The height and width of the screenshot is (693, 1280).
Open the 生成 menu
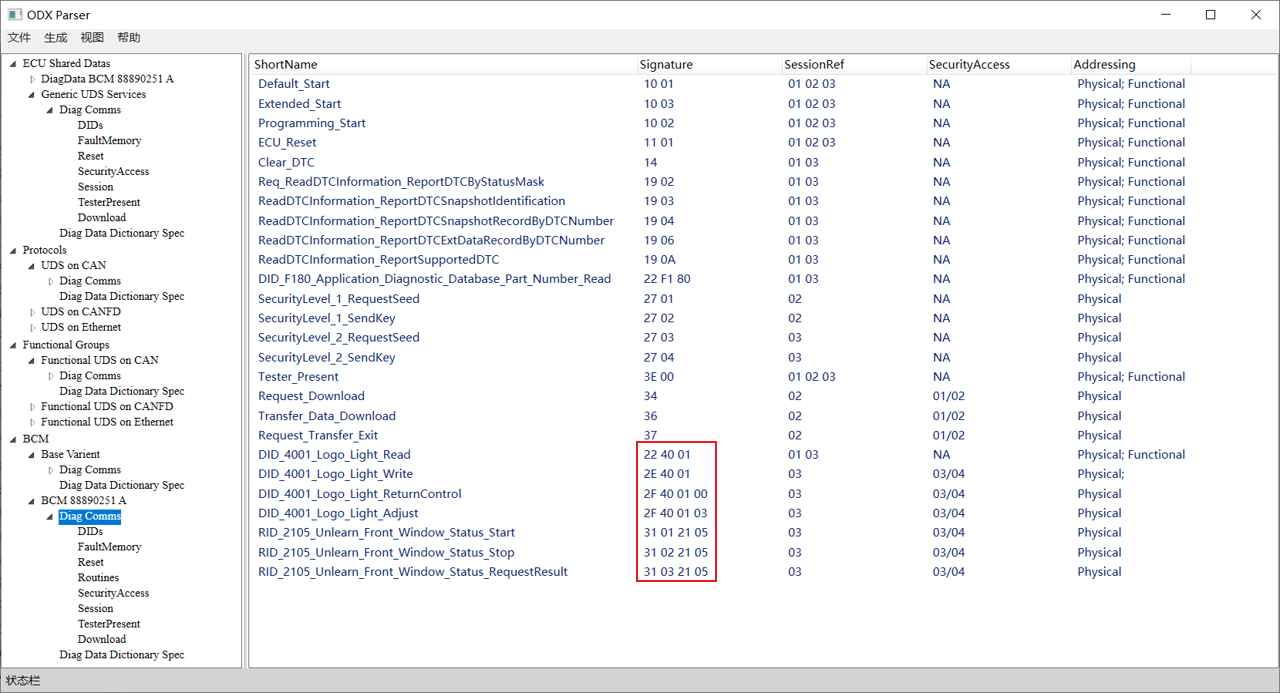tap(56, 38)
